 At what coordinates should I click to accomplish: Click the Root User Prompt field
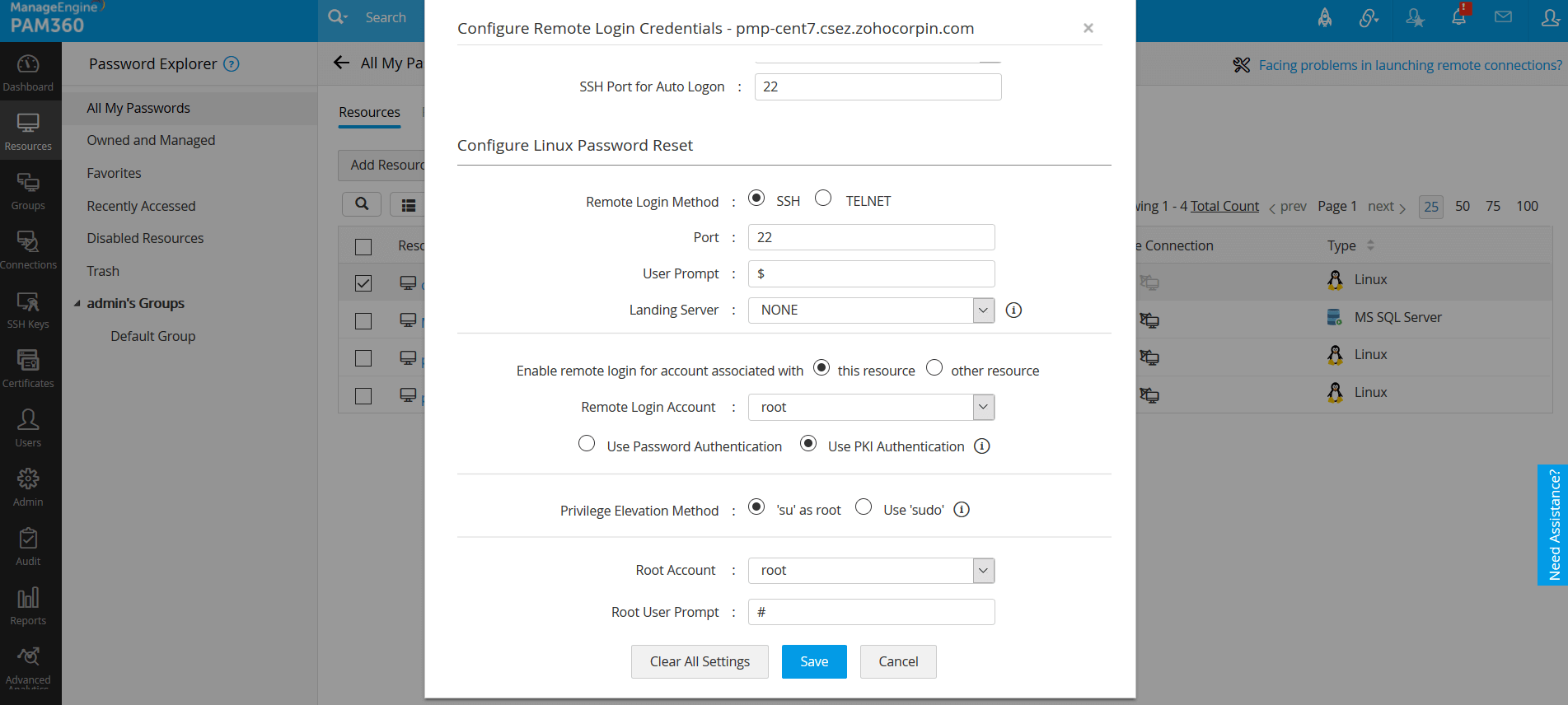click(x=871, y=612)
